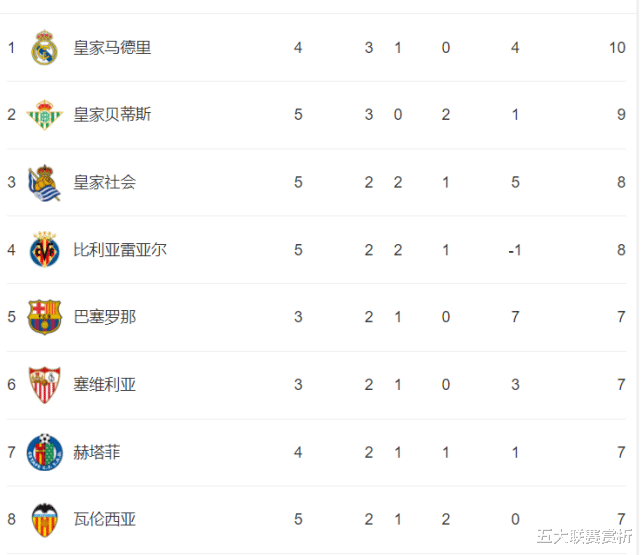Select the 皇家社会 team name

click(104, 182)
